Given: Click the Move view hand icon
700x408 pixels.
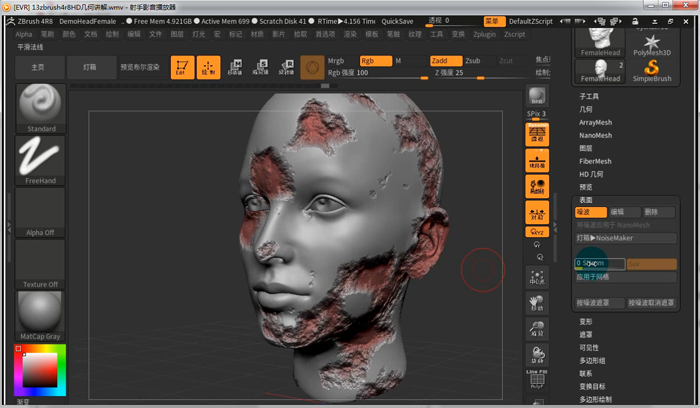Looking at the screenshot, I should coord(537,303).
